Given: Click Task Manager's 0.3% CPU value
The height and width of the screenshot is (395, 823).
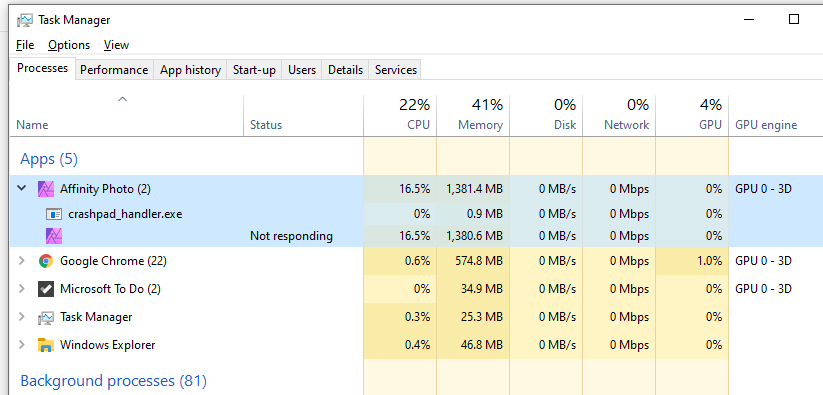Looking at the screenshot, I should (417, 317).
